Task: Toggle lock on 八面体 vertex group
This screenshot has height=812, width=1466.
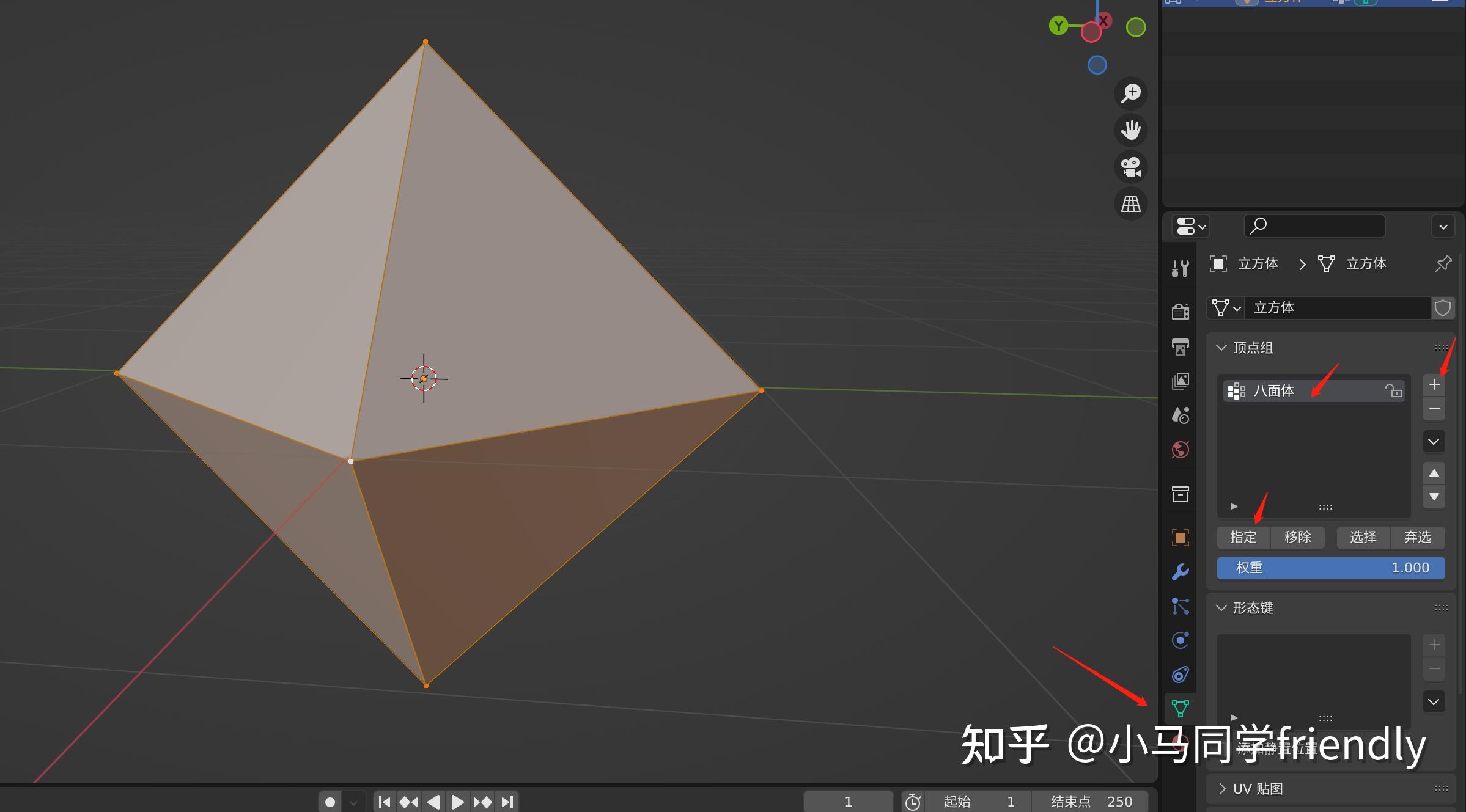Action: [1393, 390]
